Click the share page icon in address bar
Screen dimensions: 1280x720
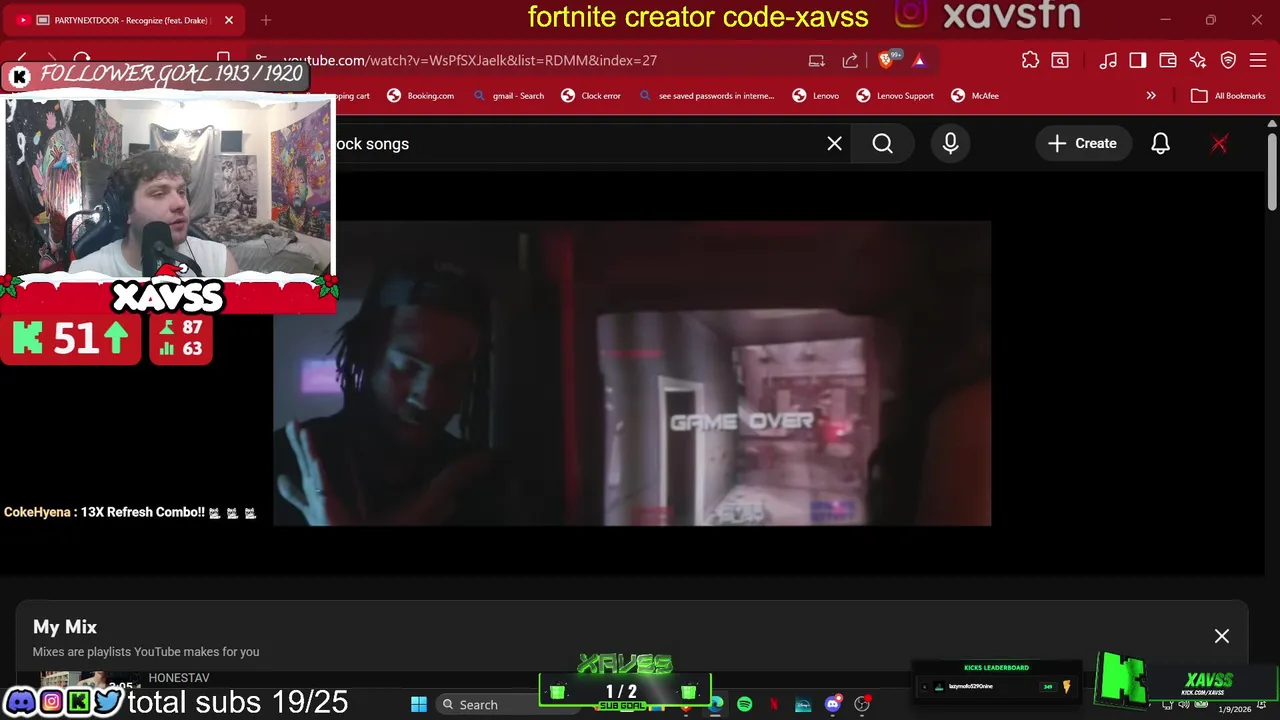click(850, 60)
